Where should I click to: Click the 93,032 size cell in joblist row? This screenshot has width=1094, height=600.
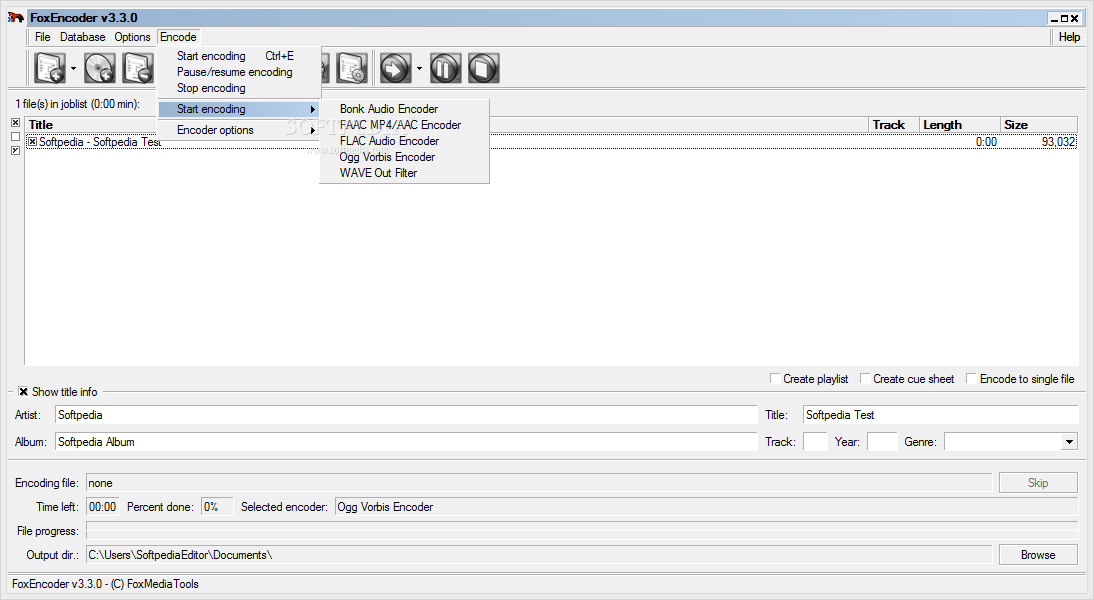click(1058, 142)
